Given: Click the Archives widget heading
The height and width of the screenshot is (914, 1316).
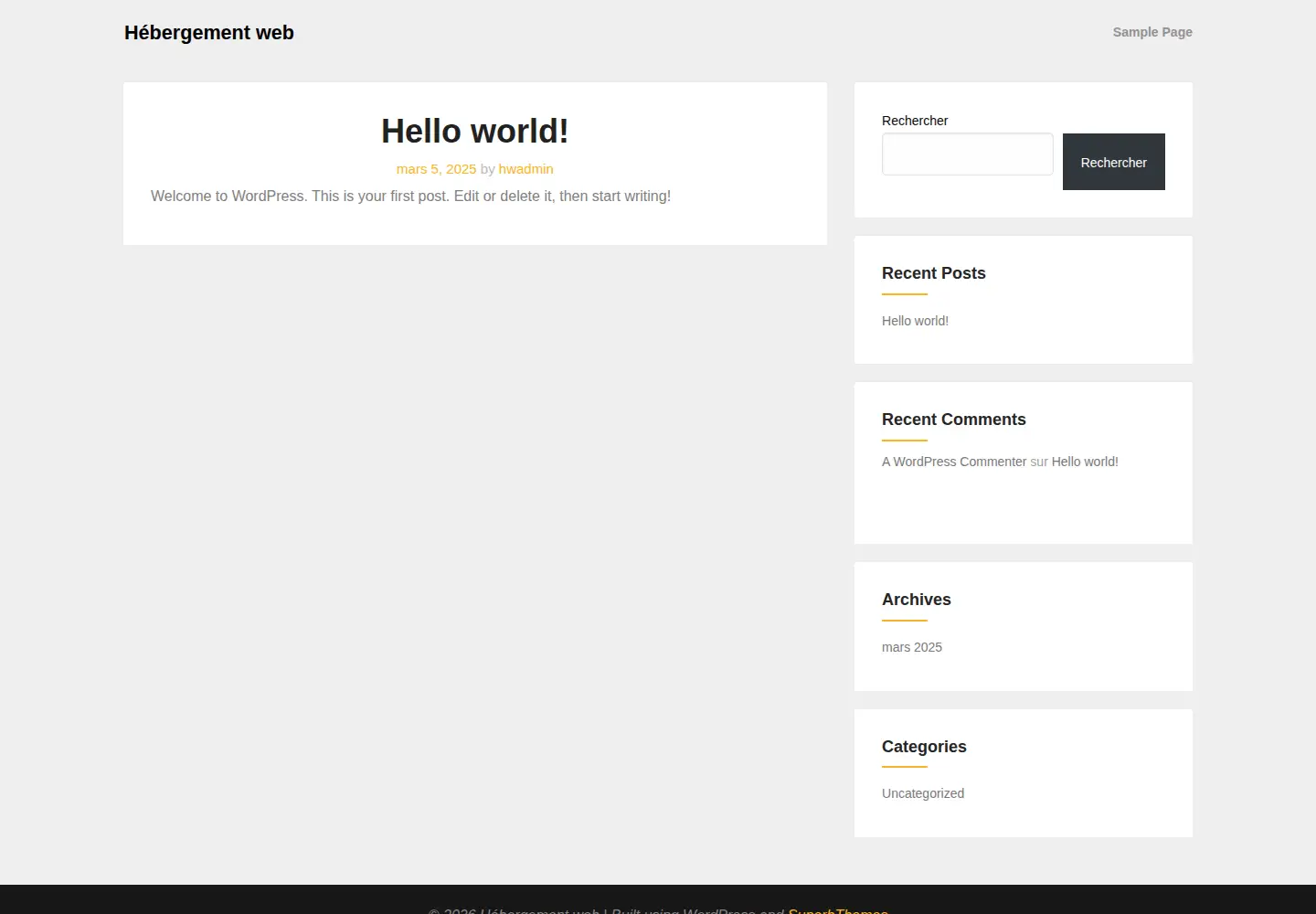Looking at the screenshot, I should pos(917,600).
